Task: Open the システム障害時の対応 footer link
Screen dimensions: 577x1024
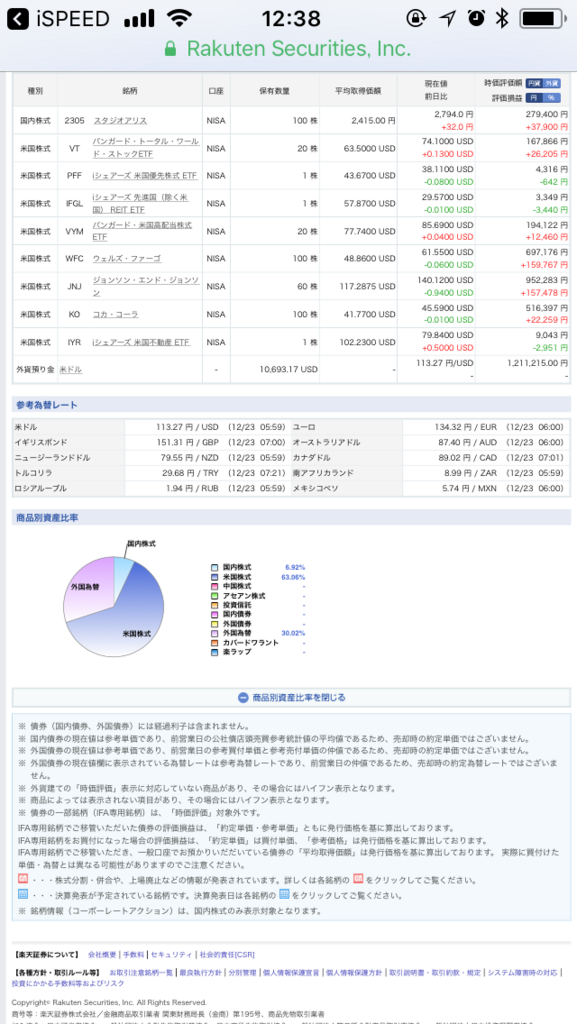Action: (x=523, y=972)
